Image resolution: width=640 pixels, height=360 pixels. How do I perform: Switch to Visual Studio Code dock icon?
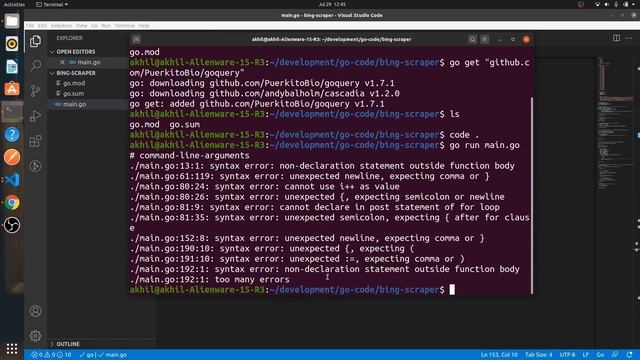click(x=12, y=180)
